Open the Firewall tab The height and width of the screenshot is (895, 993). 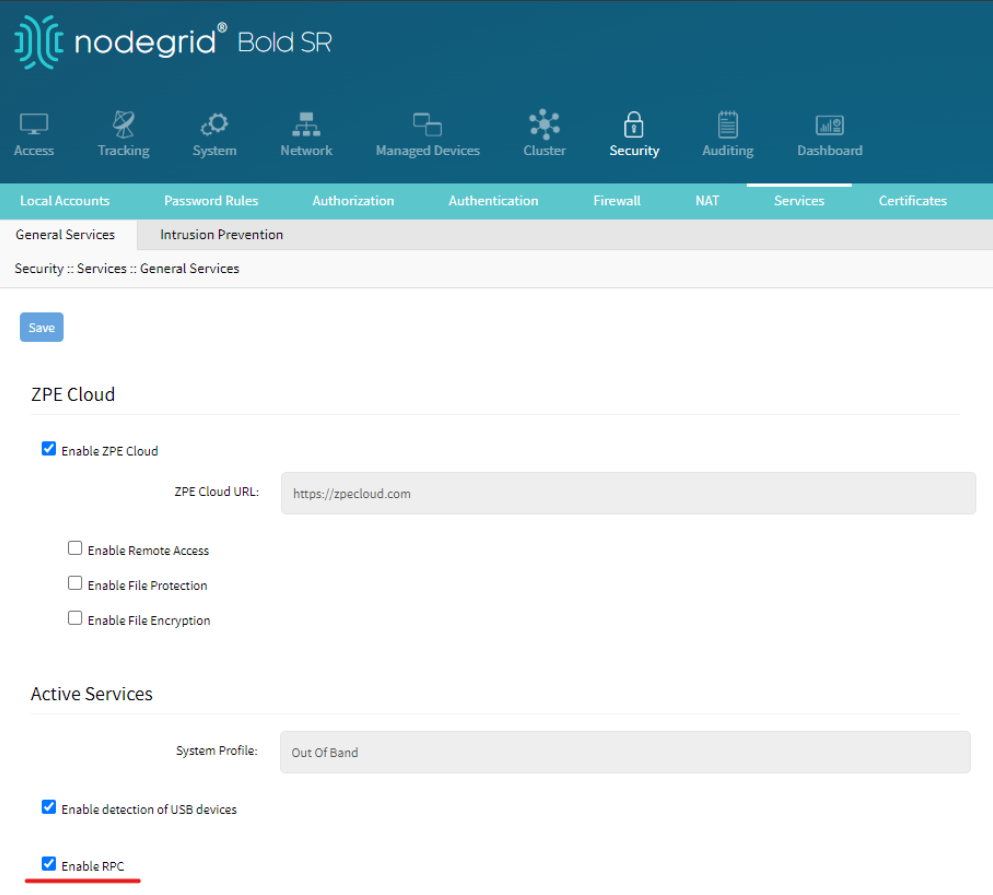tap(617, 201)
